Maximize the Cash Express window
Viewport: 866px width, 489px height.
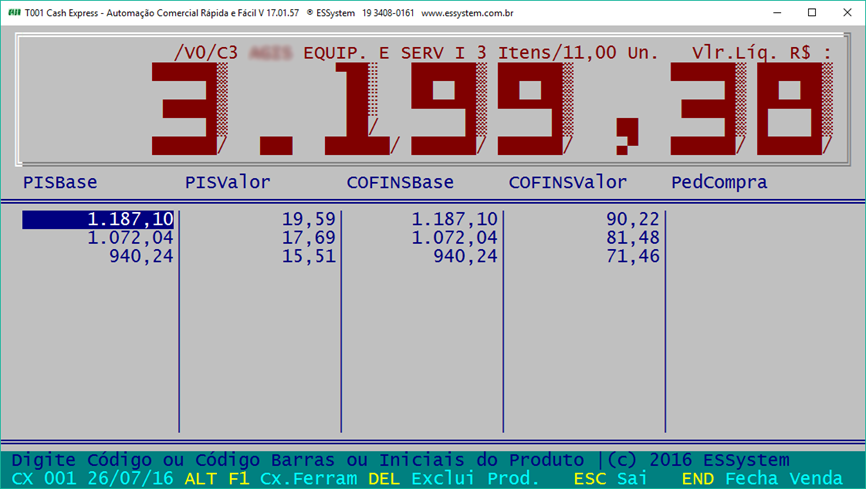click(811, 13)
